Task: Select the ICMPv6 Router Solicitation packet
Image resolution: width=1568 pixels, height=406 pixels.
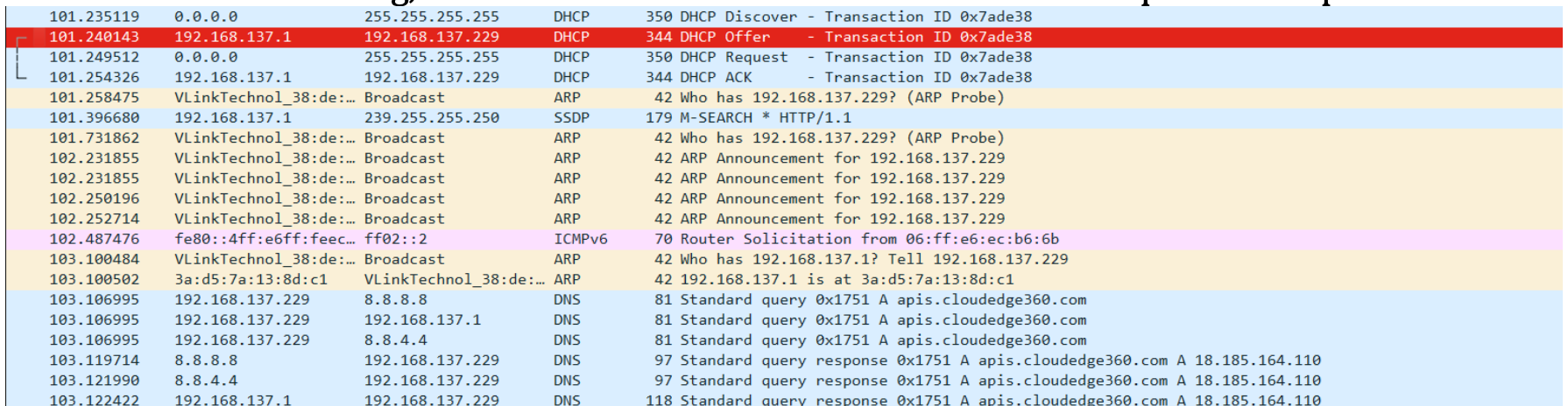Action: pos(784,239)
